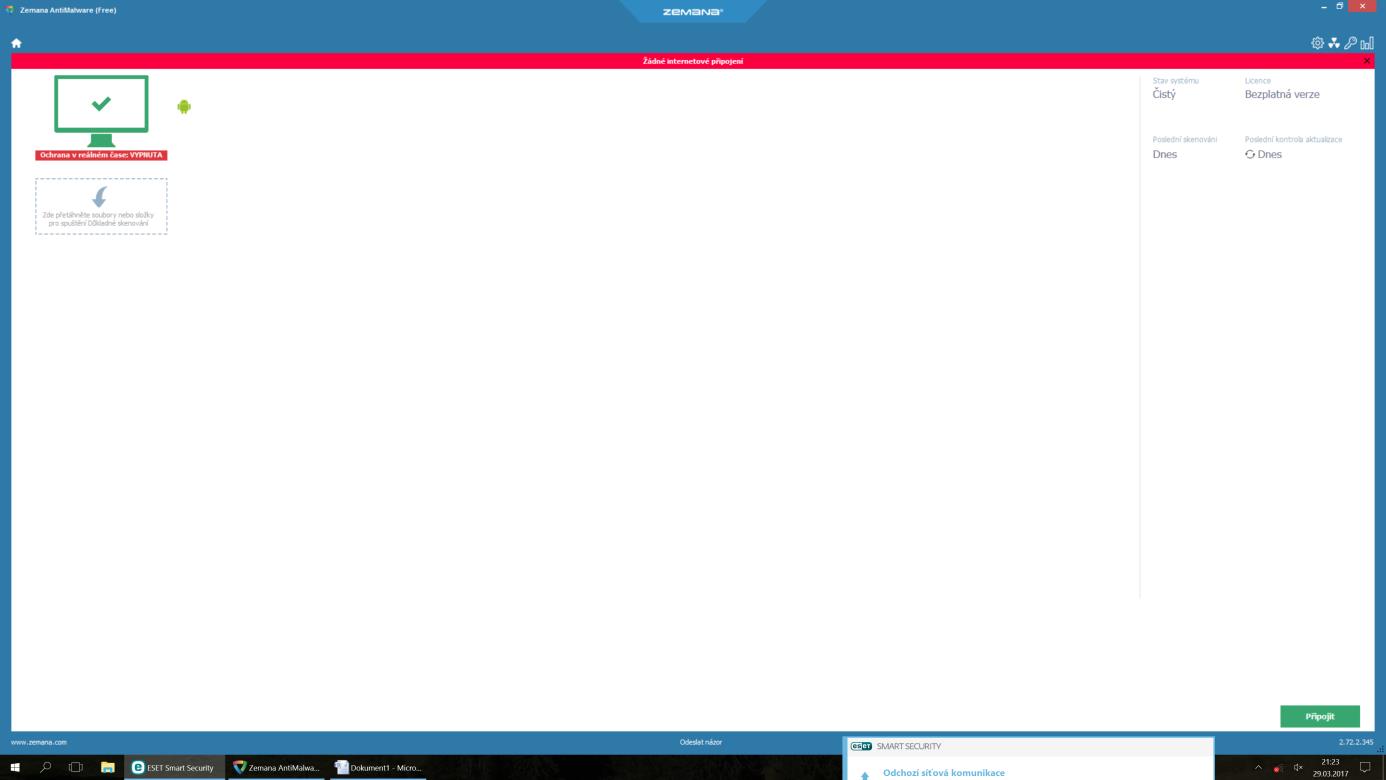1386x780 pixels.
Task: Click the network status tray icon
Action: [1277, 767]
